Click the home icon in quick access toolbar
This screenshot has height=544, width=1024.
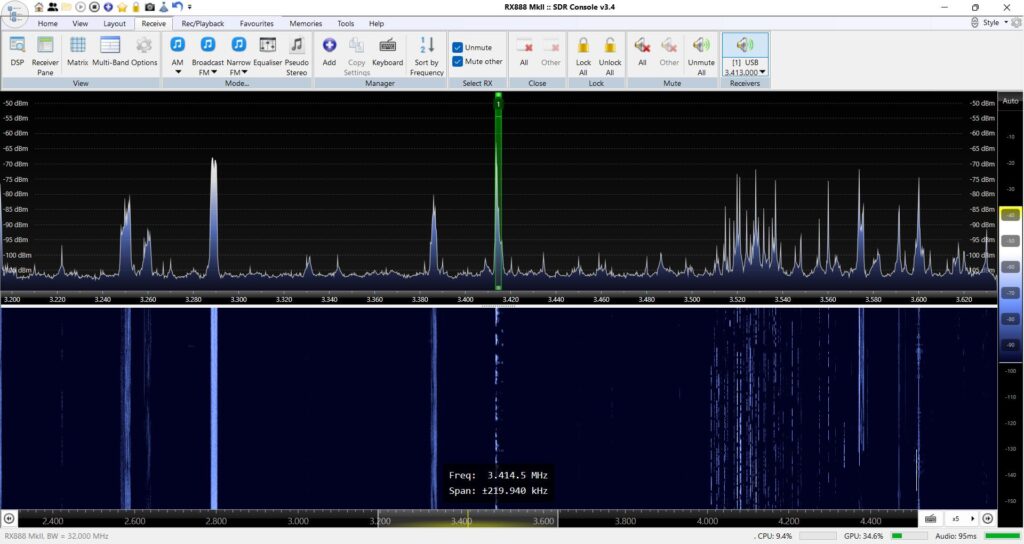tap(39, 7)
